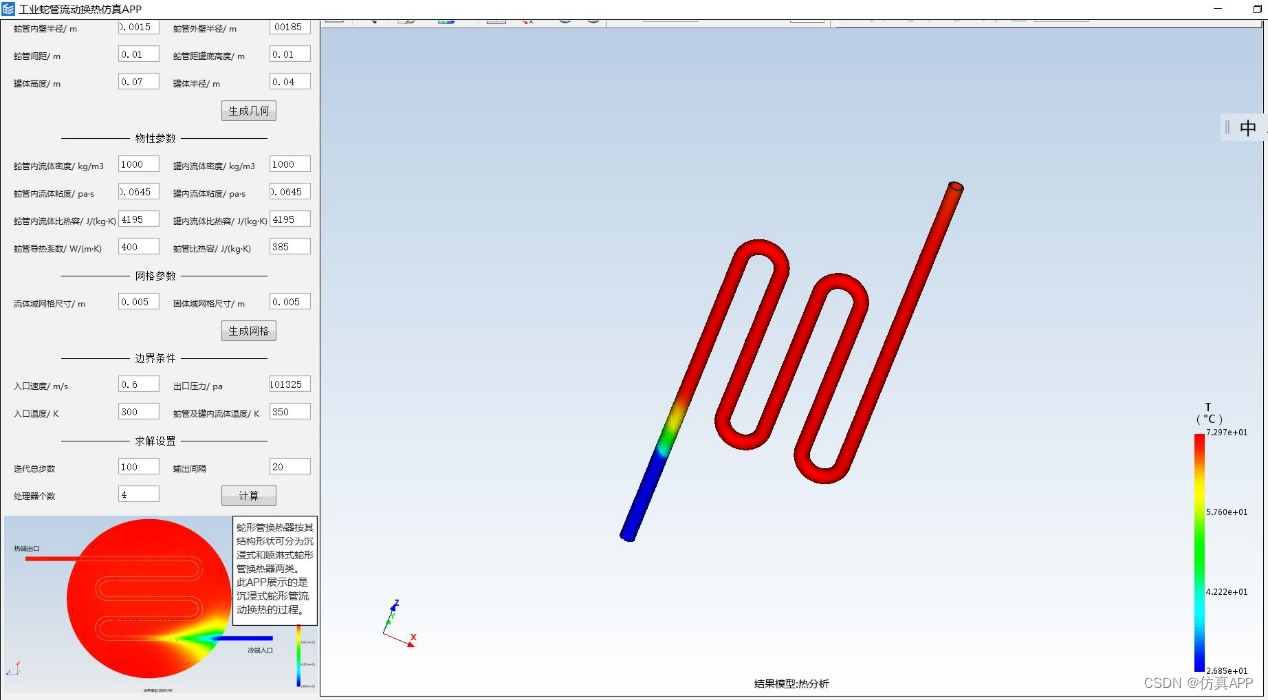Click the legend minimum value 2.685e+01
1268x700 pixels.
pyautogui.click(x=1227, y=671)
